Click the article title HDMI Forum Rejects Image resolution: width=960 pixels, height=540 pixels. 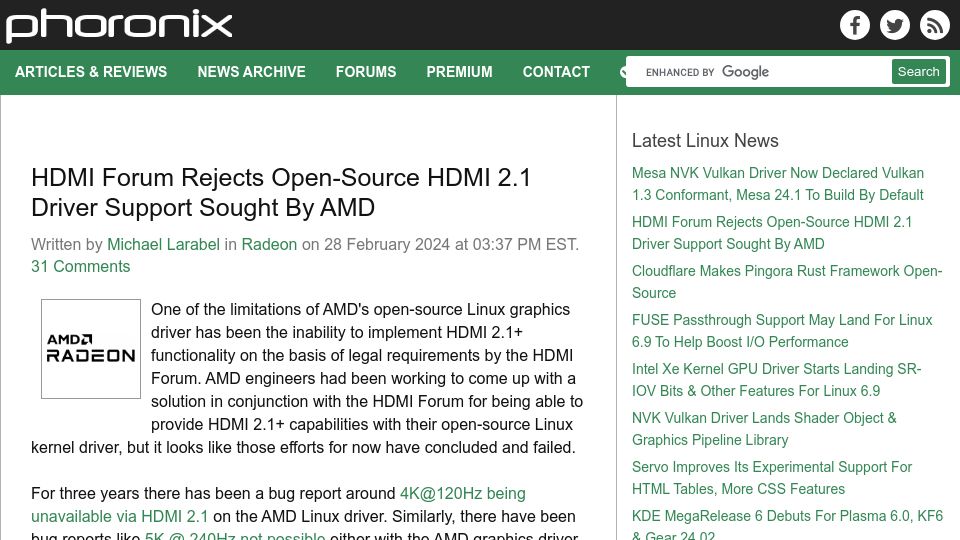(281, 192)
